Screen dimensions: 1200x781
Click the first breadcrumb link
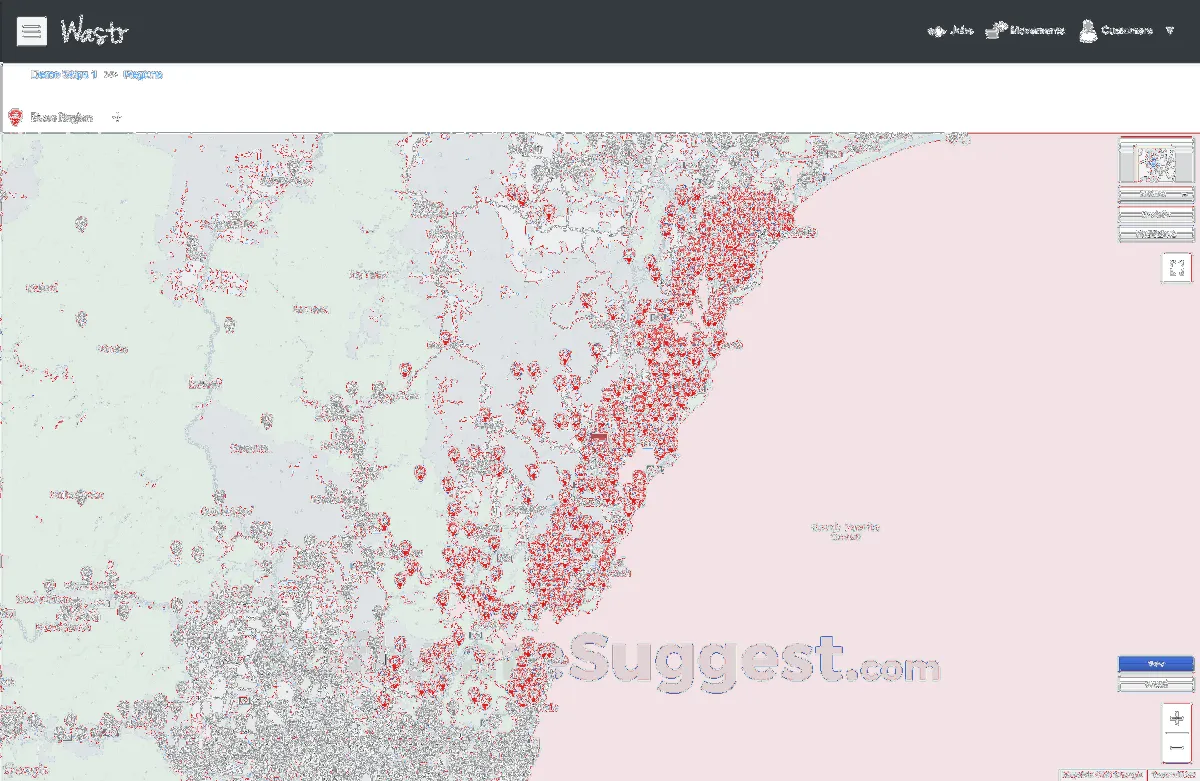63,74
